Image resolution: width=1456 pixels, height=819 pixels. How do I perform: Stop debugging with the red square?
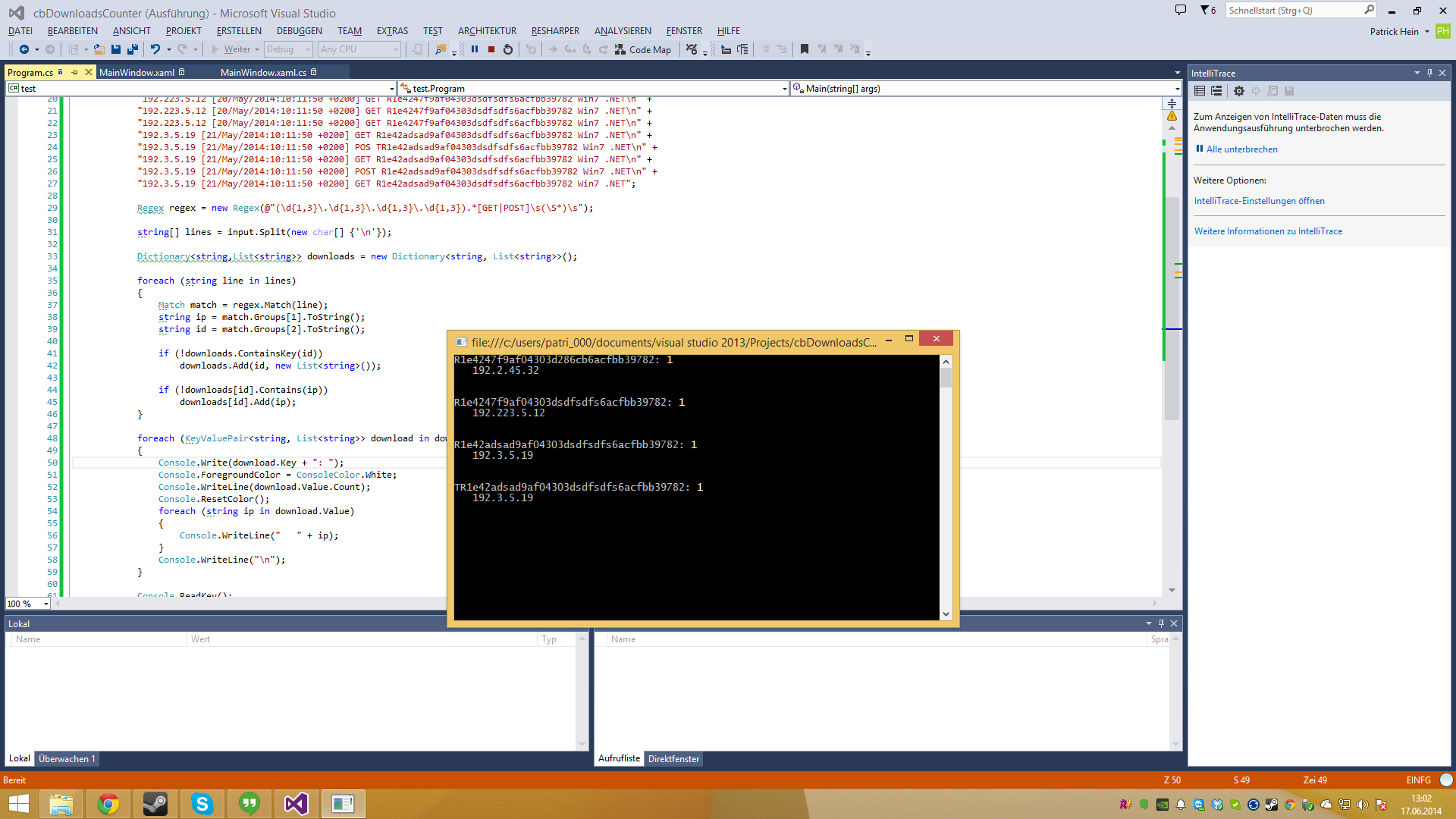tap(491, 49)
